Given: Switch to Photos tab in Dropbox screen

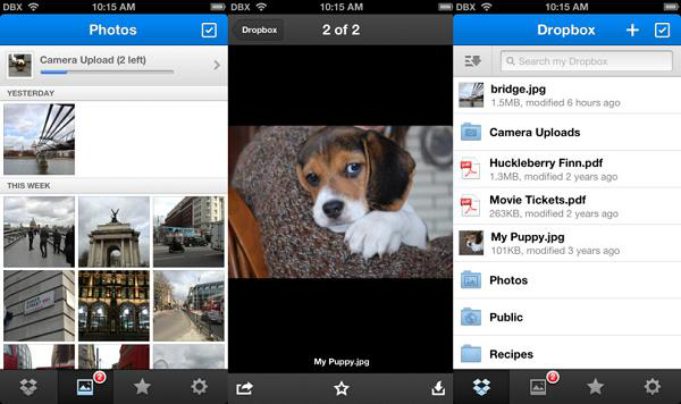Looking at the screenshot, I should click(x=538, y=387).
